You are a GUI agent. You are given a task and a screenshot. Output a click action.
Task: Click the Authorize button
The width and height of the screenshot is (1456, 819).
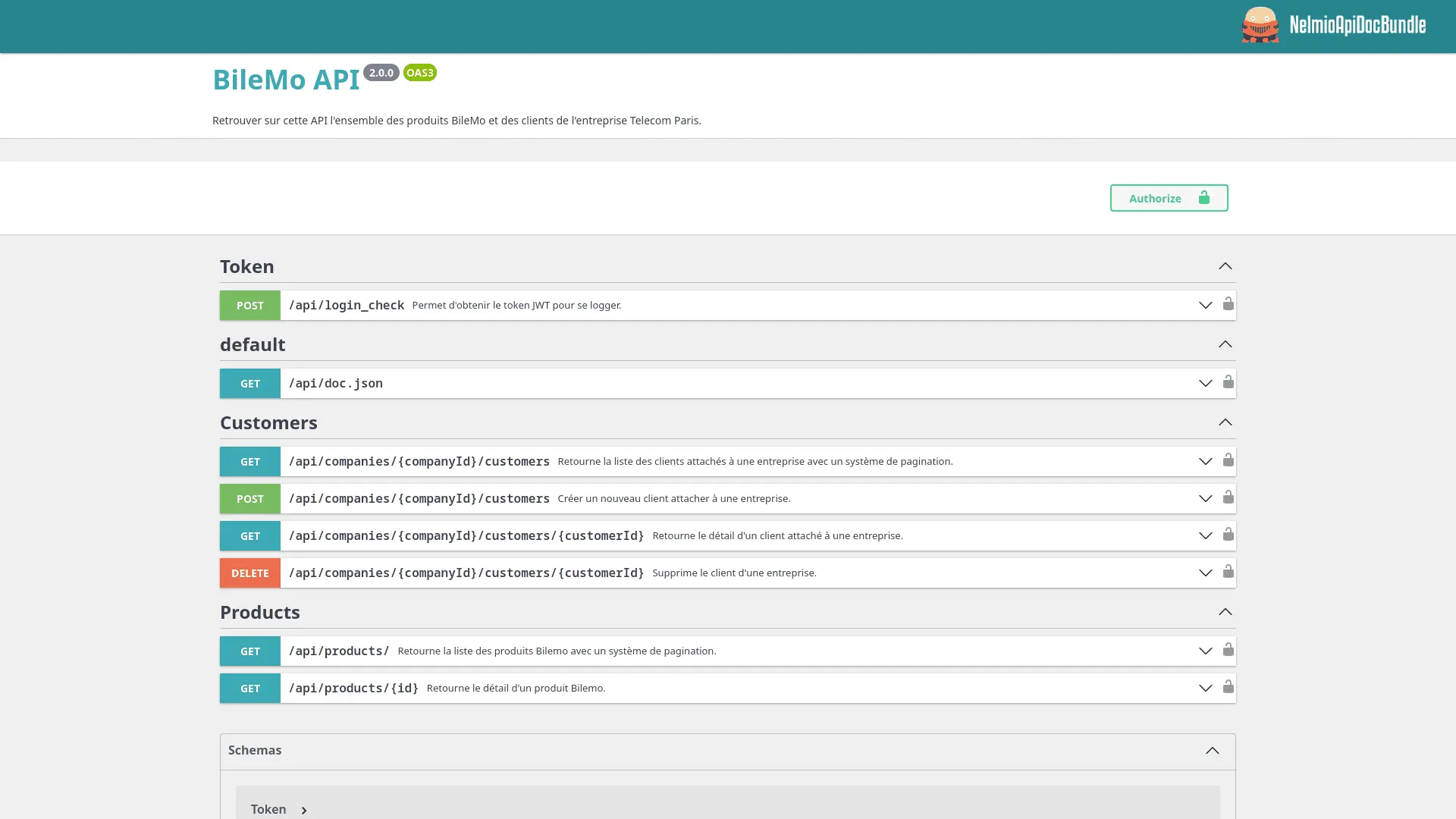(1169, 198)
